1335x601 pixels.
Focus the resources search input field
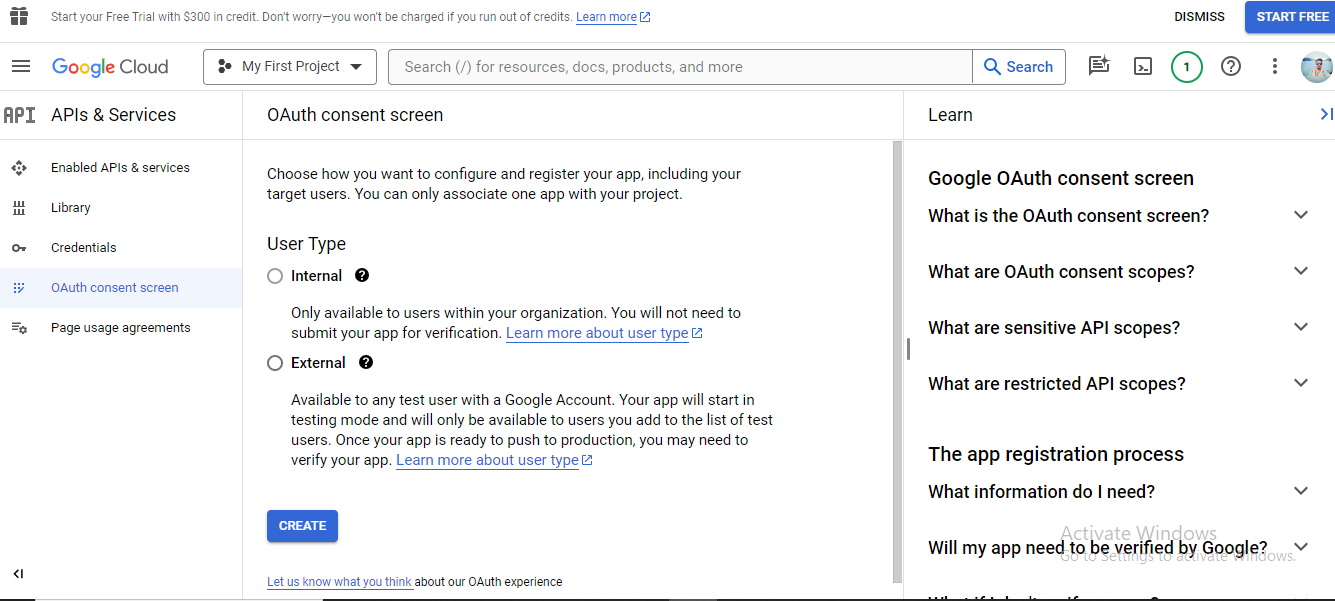(x=680, y=67)
